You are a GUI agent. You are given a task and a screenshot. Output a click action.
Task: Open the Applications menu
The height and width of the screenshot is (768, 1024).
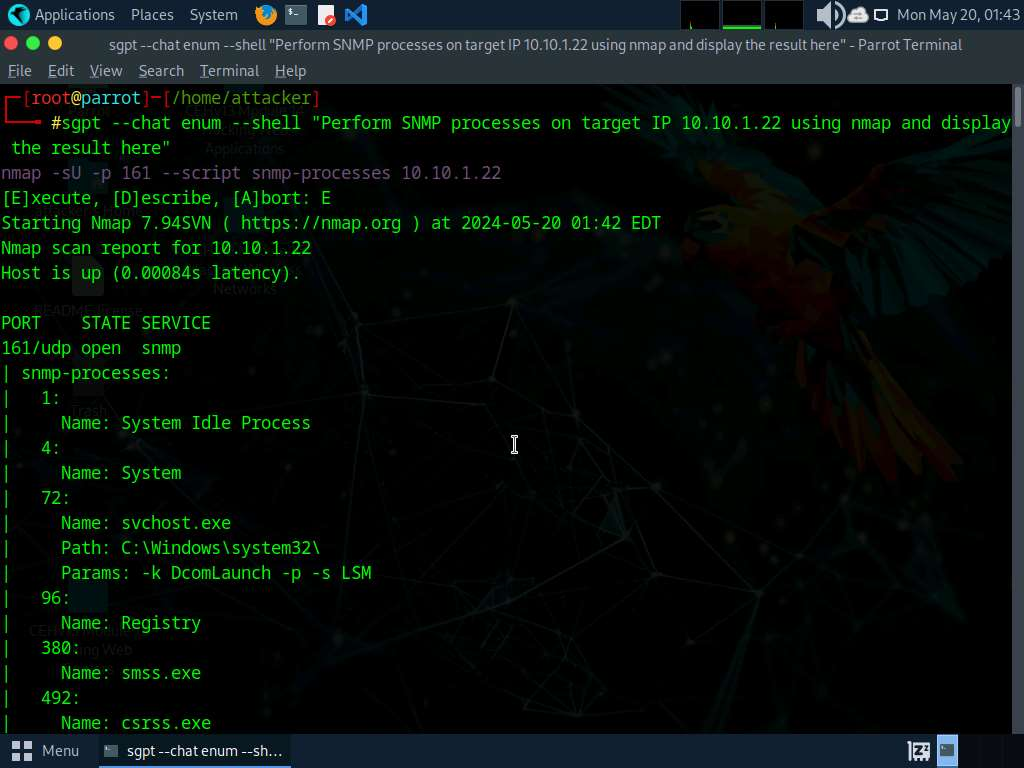pyautogui.click(x=74, y=15)
